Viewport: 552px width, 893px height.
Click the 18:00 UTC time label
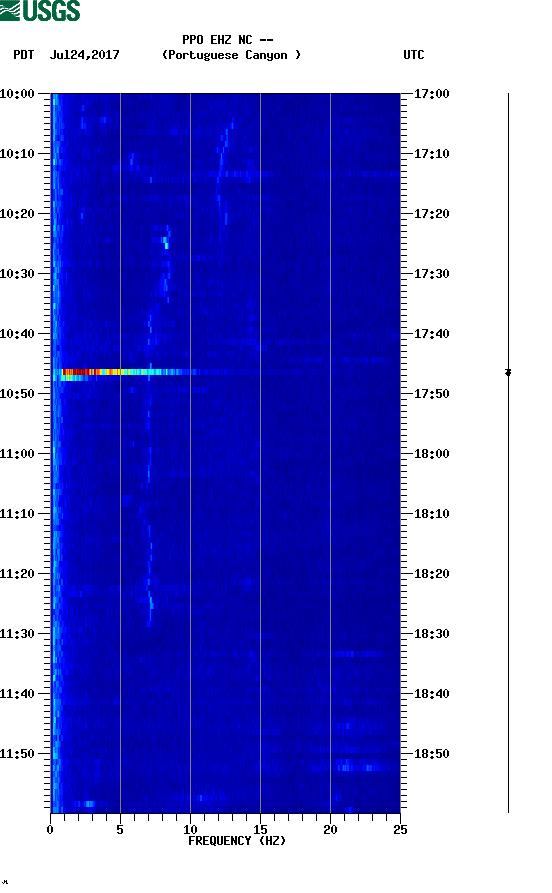point(431,453)
